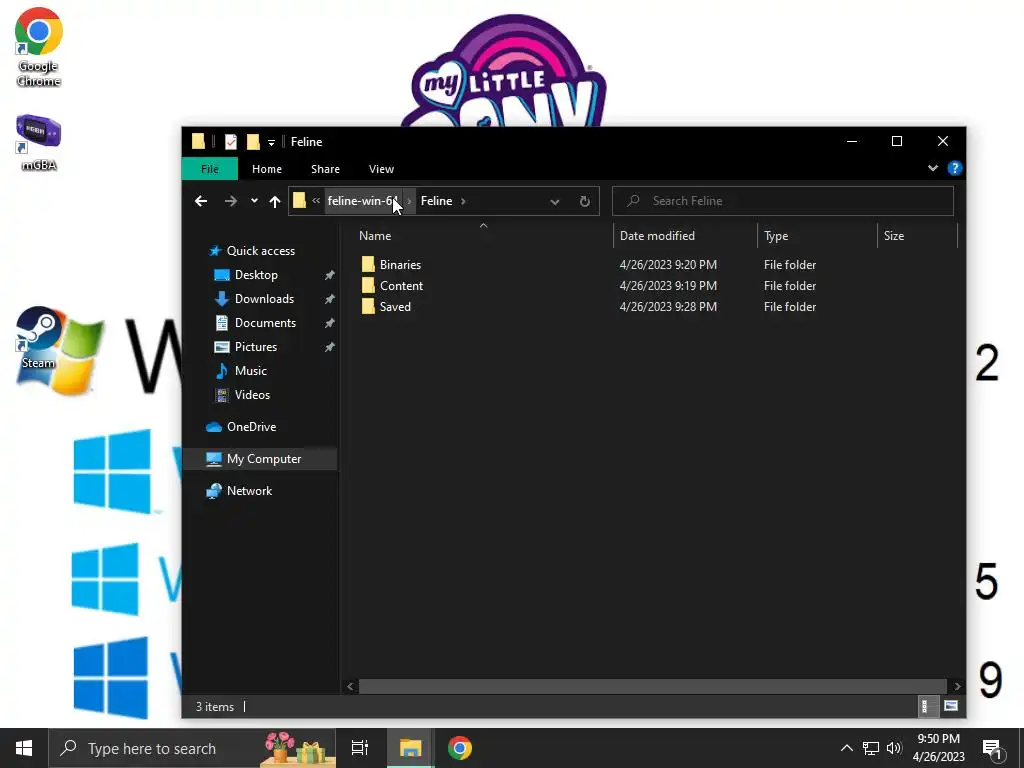The height and width of the screenshot is (768, 1024).
Task: Go up one folder level
Action: (x=275, y=201)
